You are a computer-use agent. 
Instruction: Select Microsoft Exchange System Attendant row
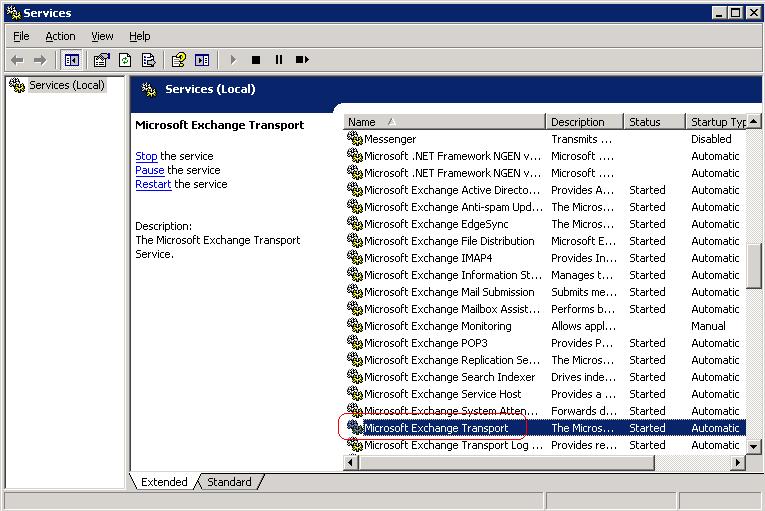pos(544,410)
